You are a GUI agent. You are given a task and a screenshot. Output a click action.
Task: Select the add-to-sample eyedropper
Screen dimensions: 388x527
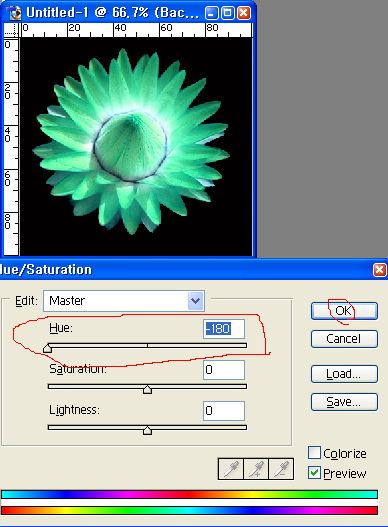coord(256,469)
